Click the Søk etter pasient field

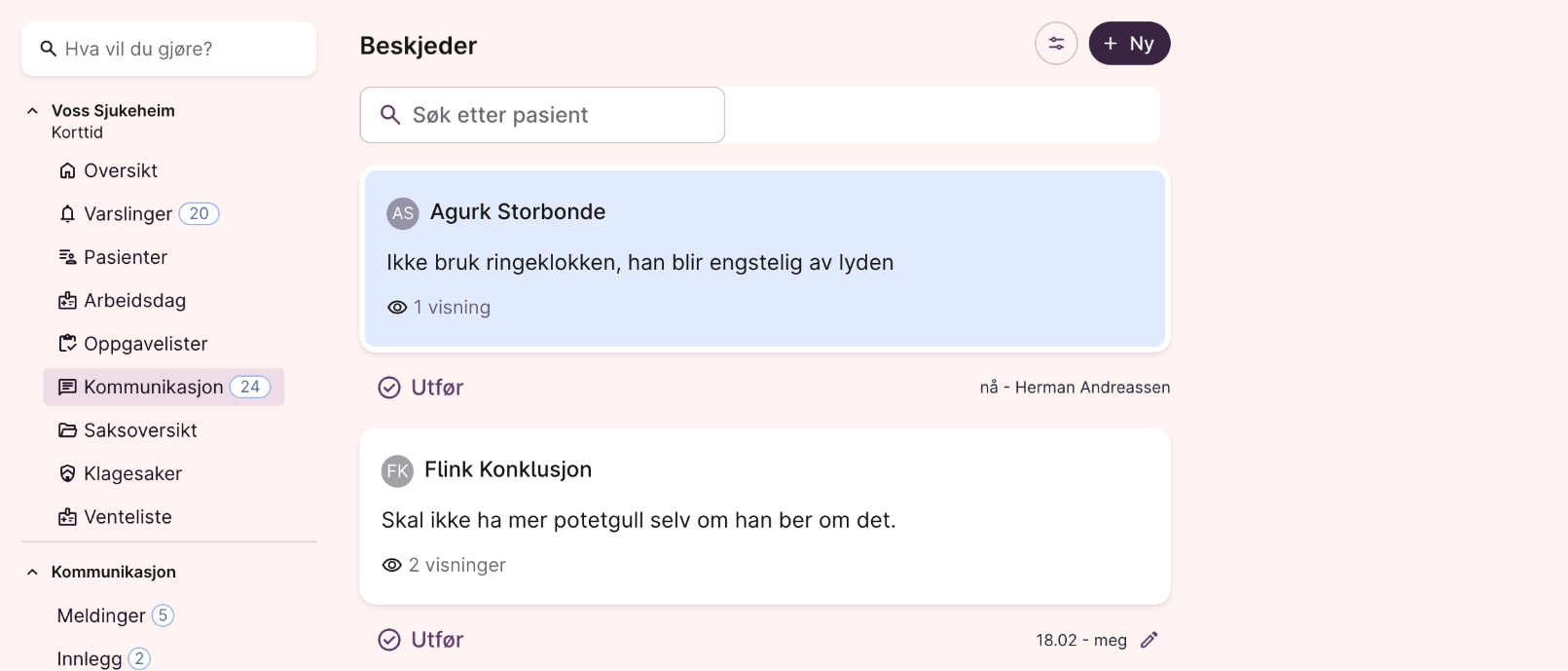click(x=542, y=115)
